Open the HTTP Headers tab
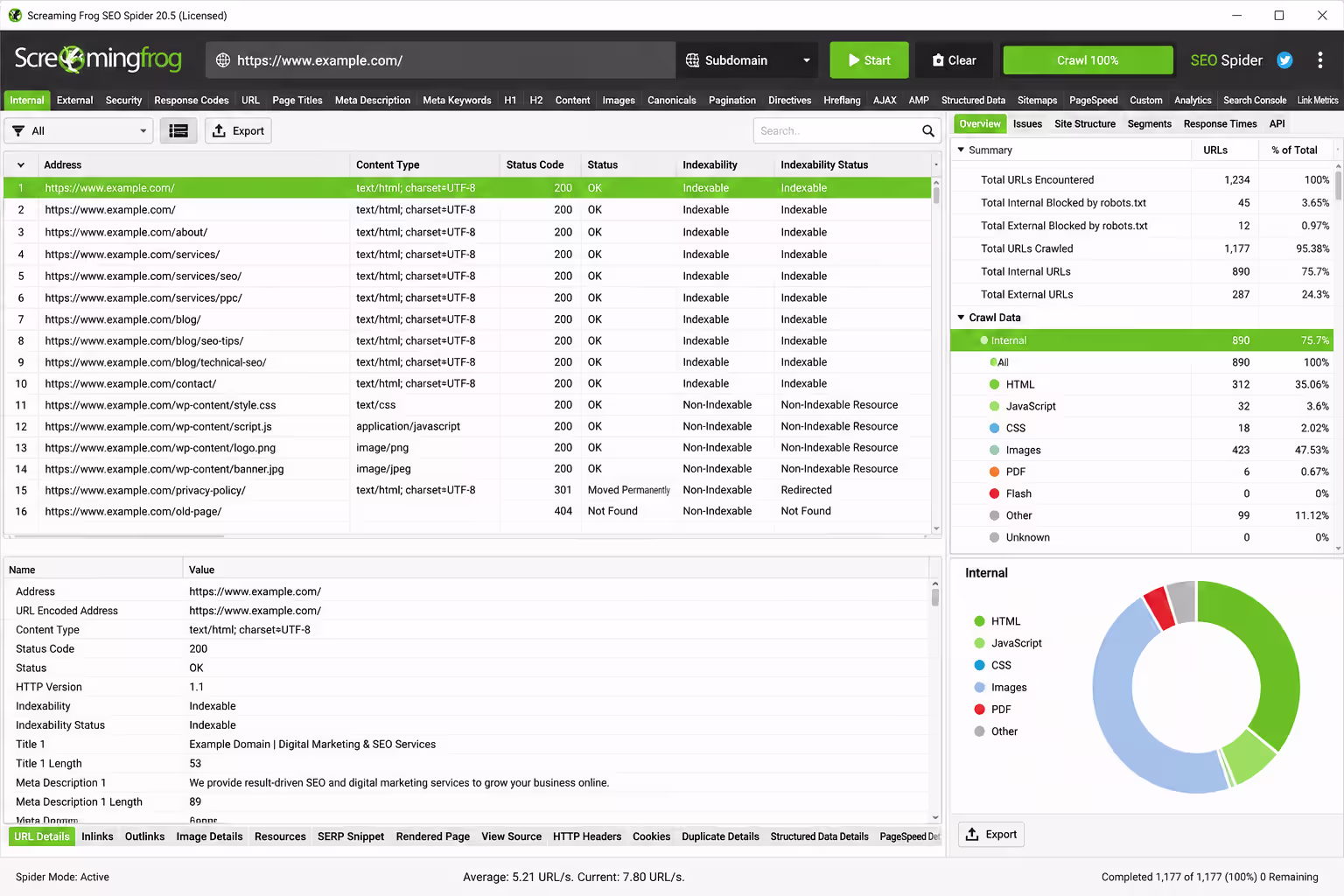Viewport: 1344px width, 896px height. (x=587, y=836)
